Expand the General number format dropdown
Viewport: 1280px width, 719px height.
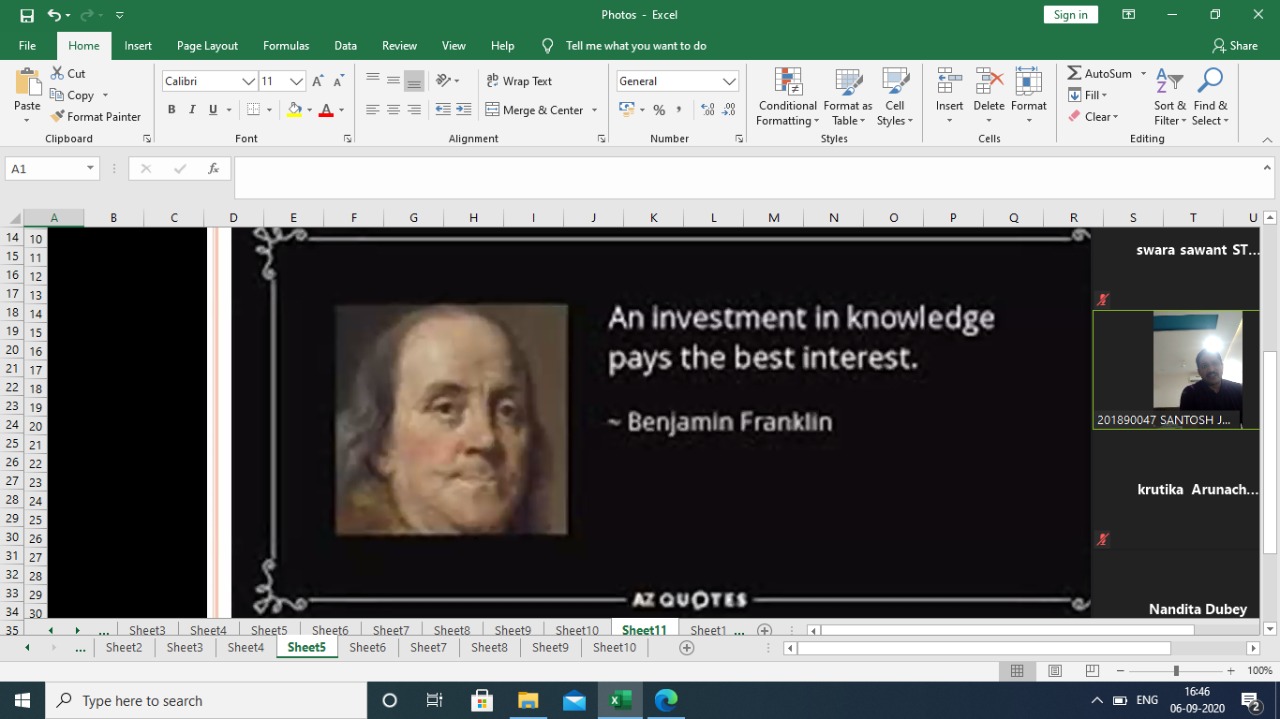[729, 81]
